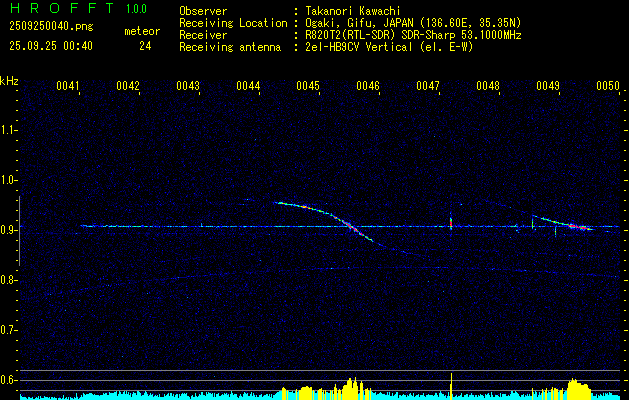Select the 0044 time marker

click(249, 87)
